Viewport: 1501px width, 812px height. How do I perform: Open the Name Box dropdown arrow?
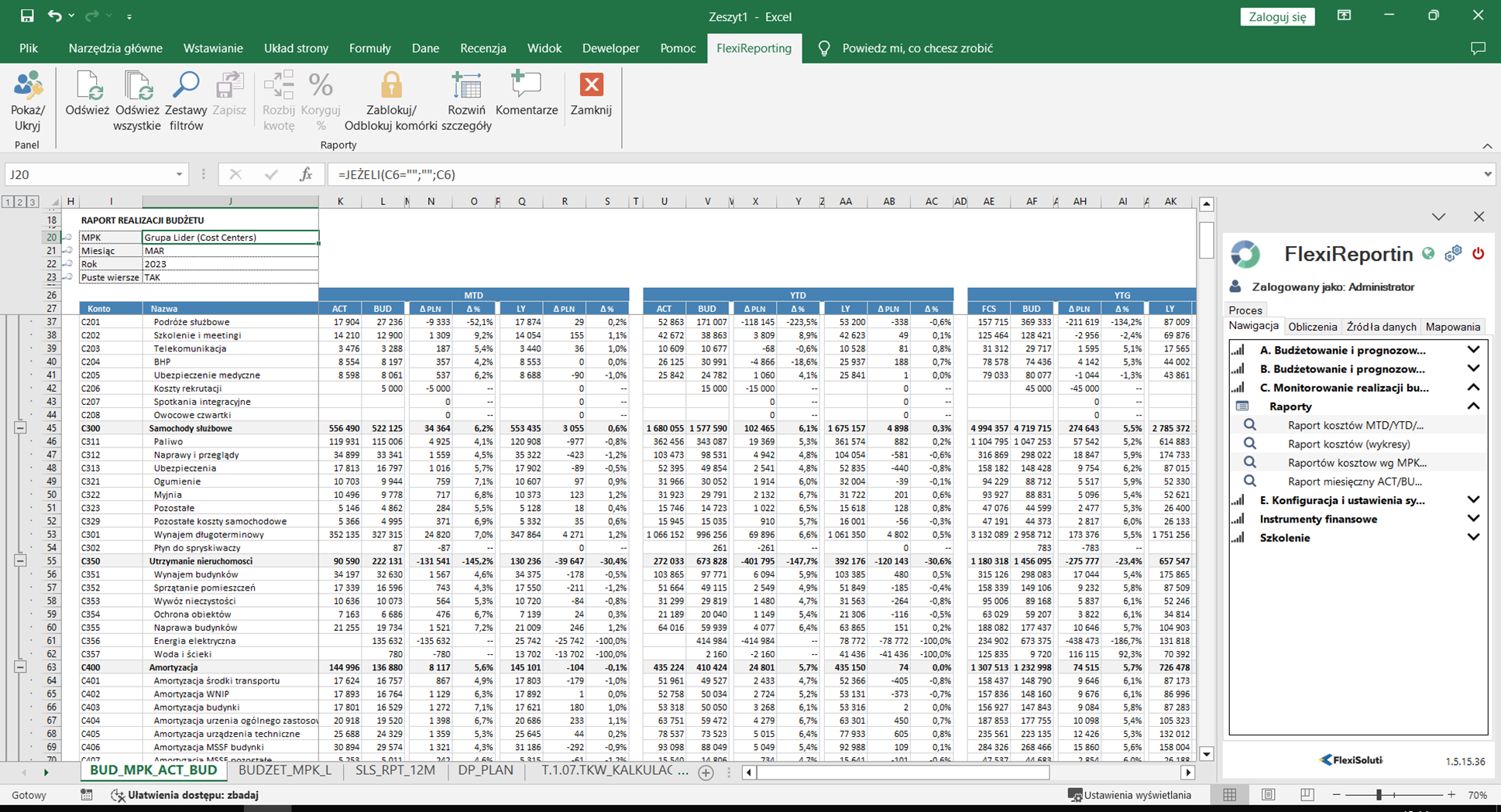(x=179, y=175)
